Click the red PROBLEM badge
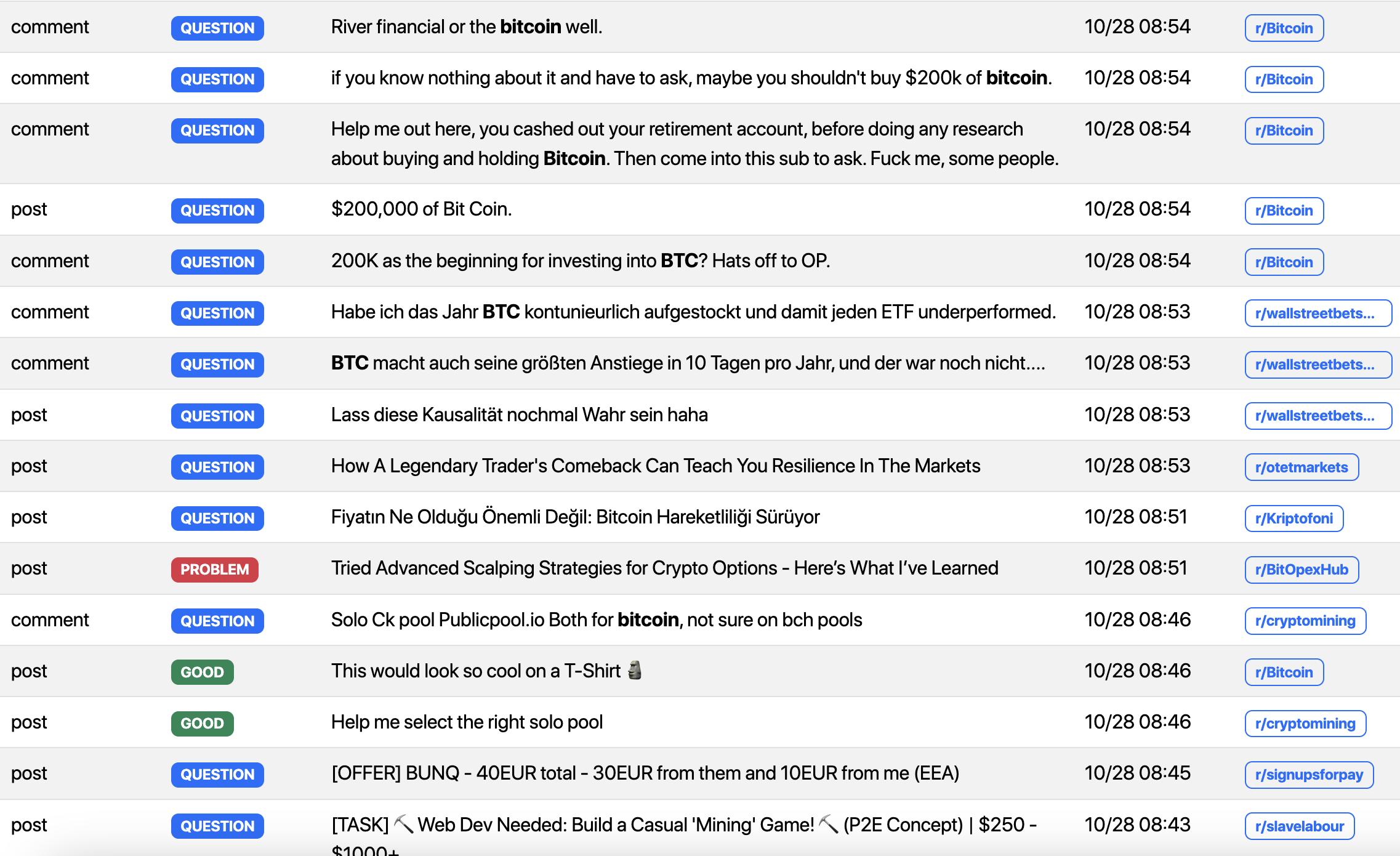 click(214, 570)
